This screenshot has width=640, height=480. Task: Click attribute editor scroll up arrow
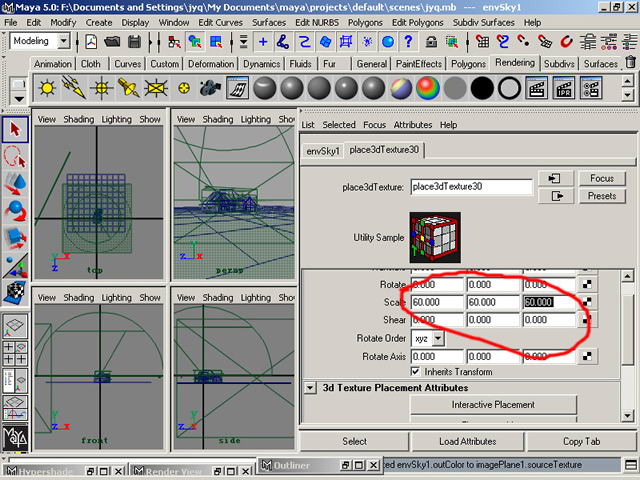pyautogui.click(x=627, y=276)
